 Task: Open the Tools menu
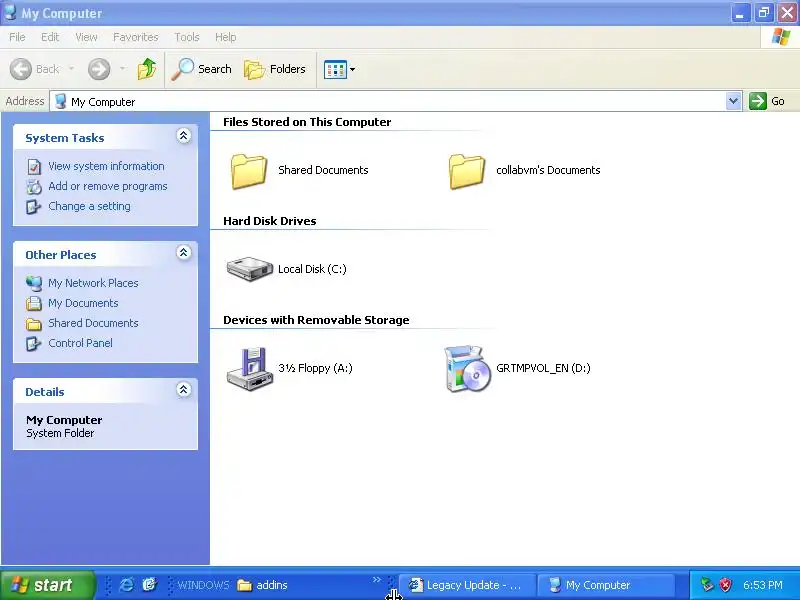point(187,37)
